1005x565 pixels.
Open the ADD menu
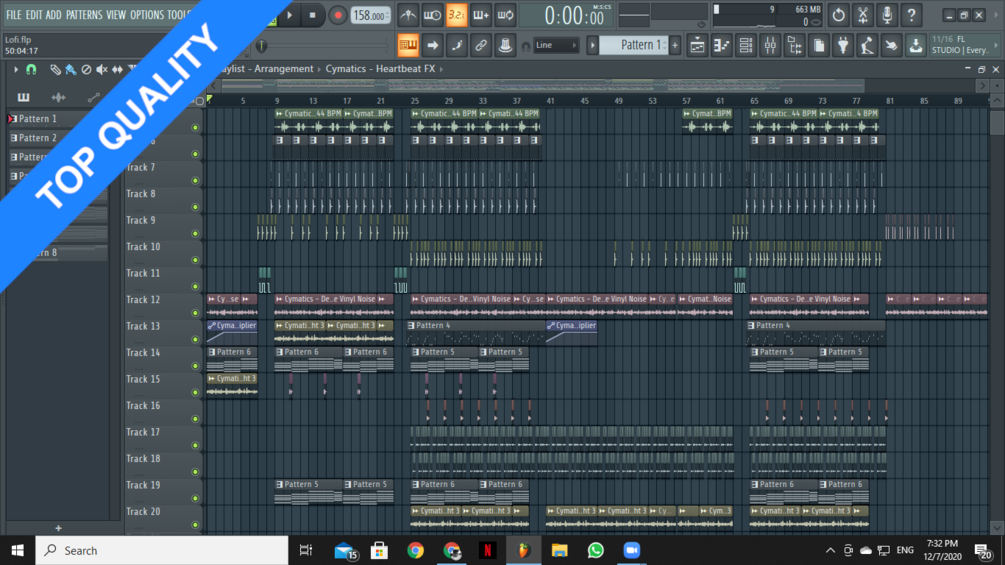coord(54,15)
